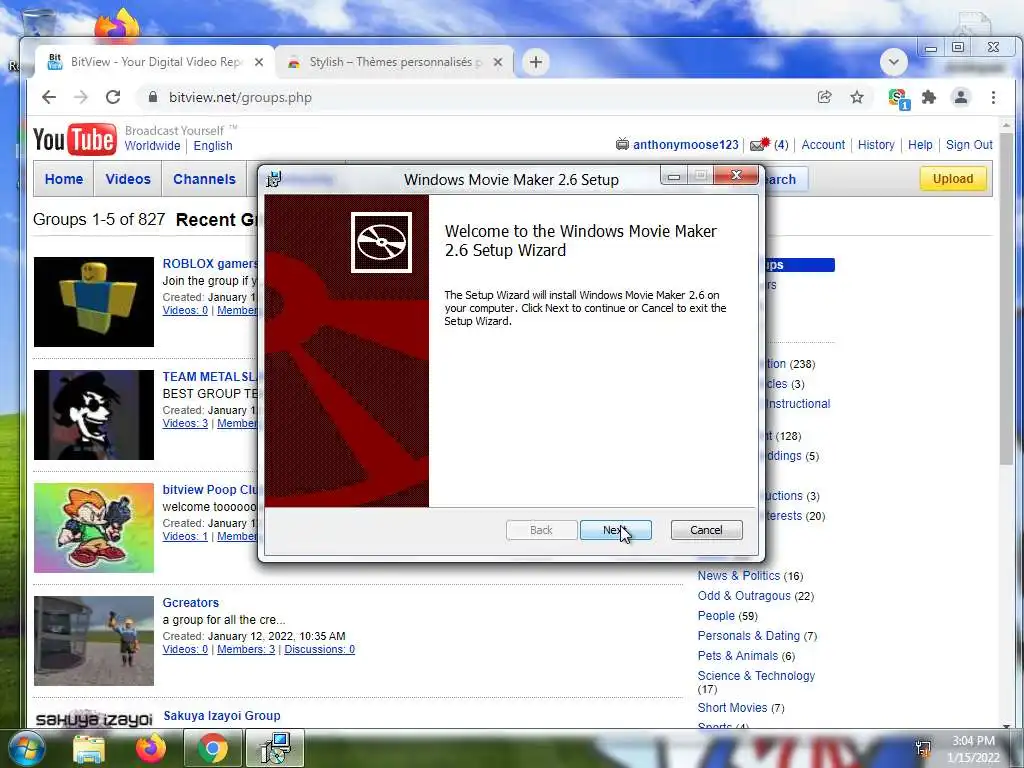Open the Odd & Outrageous category
Screen dimensions: 1024x768
(744, 596)
